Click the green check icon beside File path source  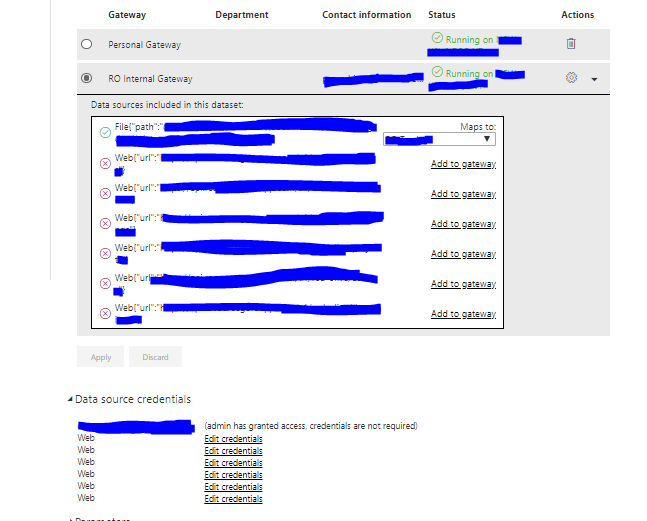[x=105, y=132]
